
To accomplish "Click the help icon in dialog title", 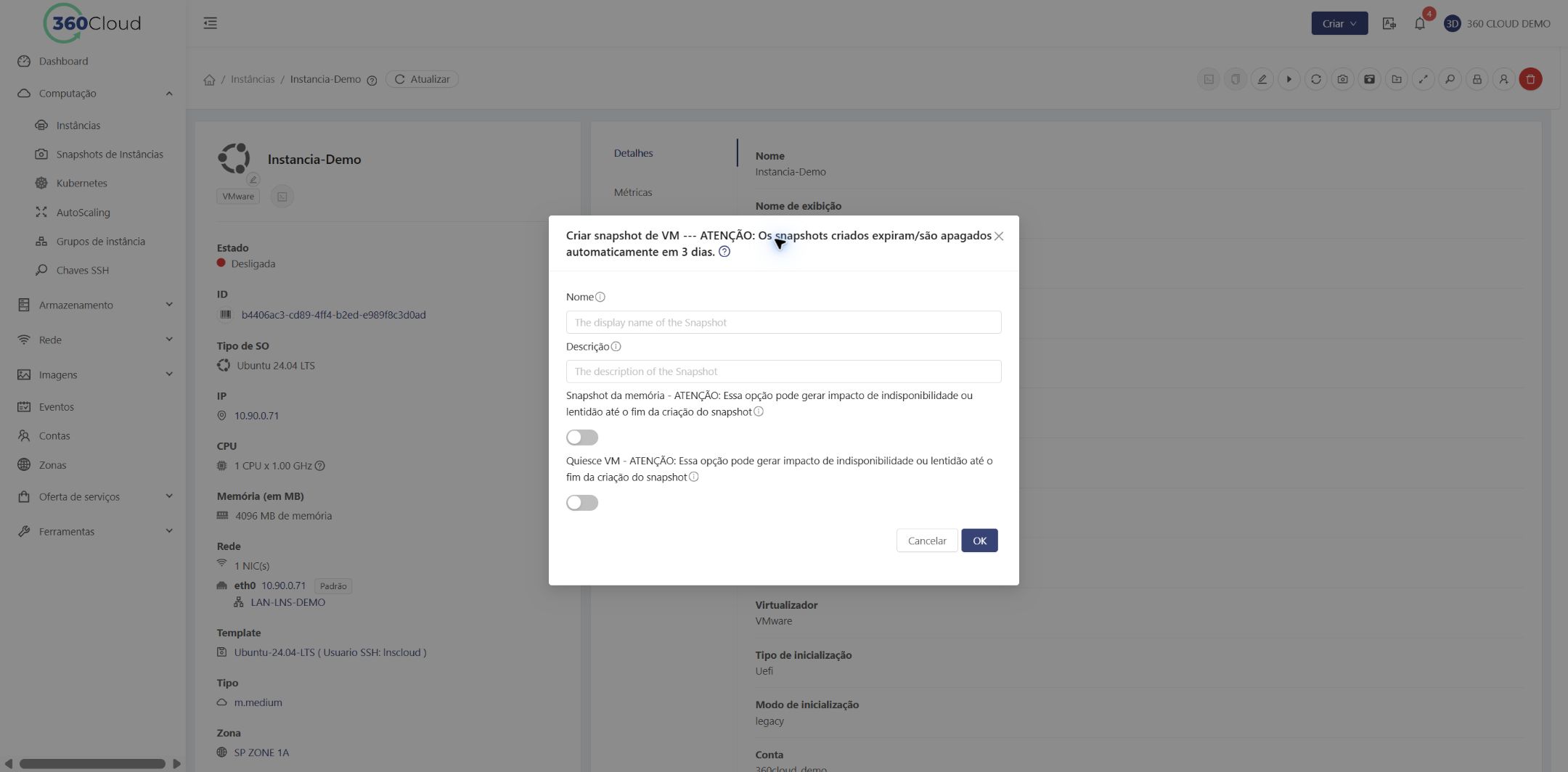I will (724, 252).
